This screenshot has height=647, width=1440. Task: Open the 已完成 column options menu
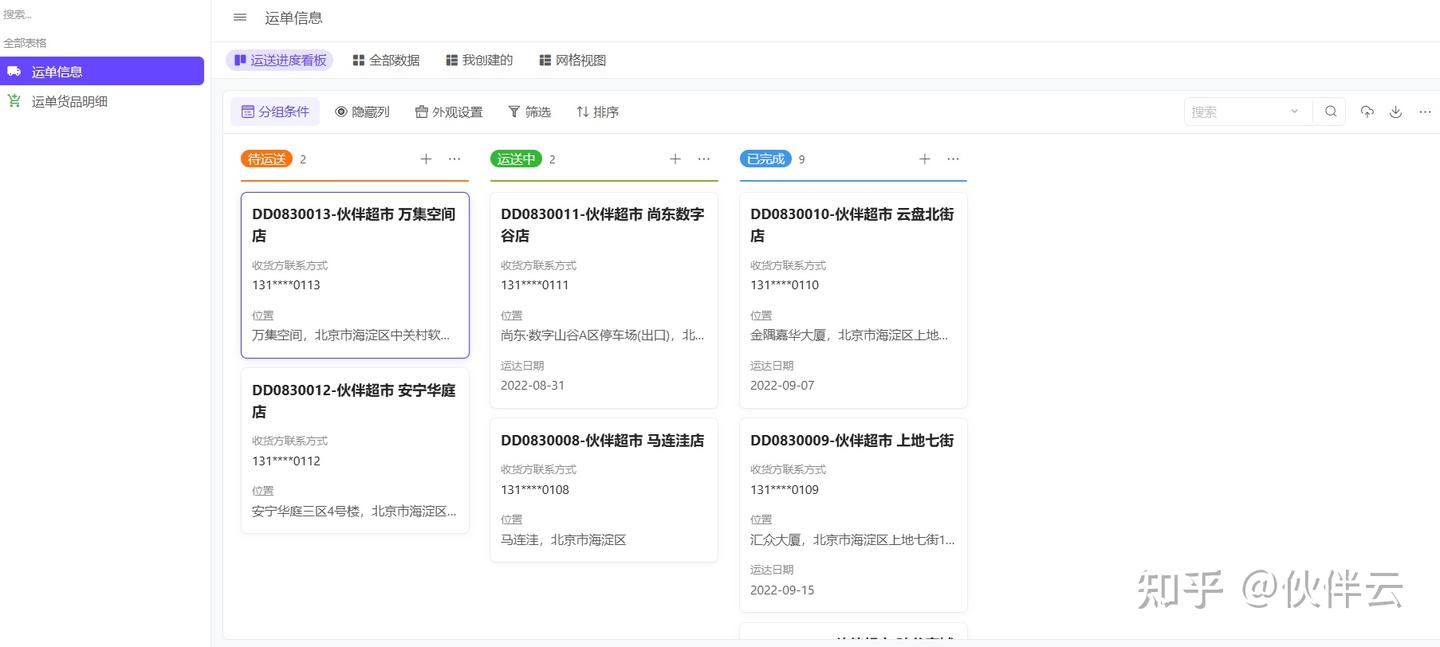click(x=953, y=158)
